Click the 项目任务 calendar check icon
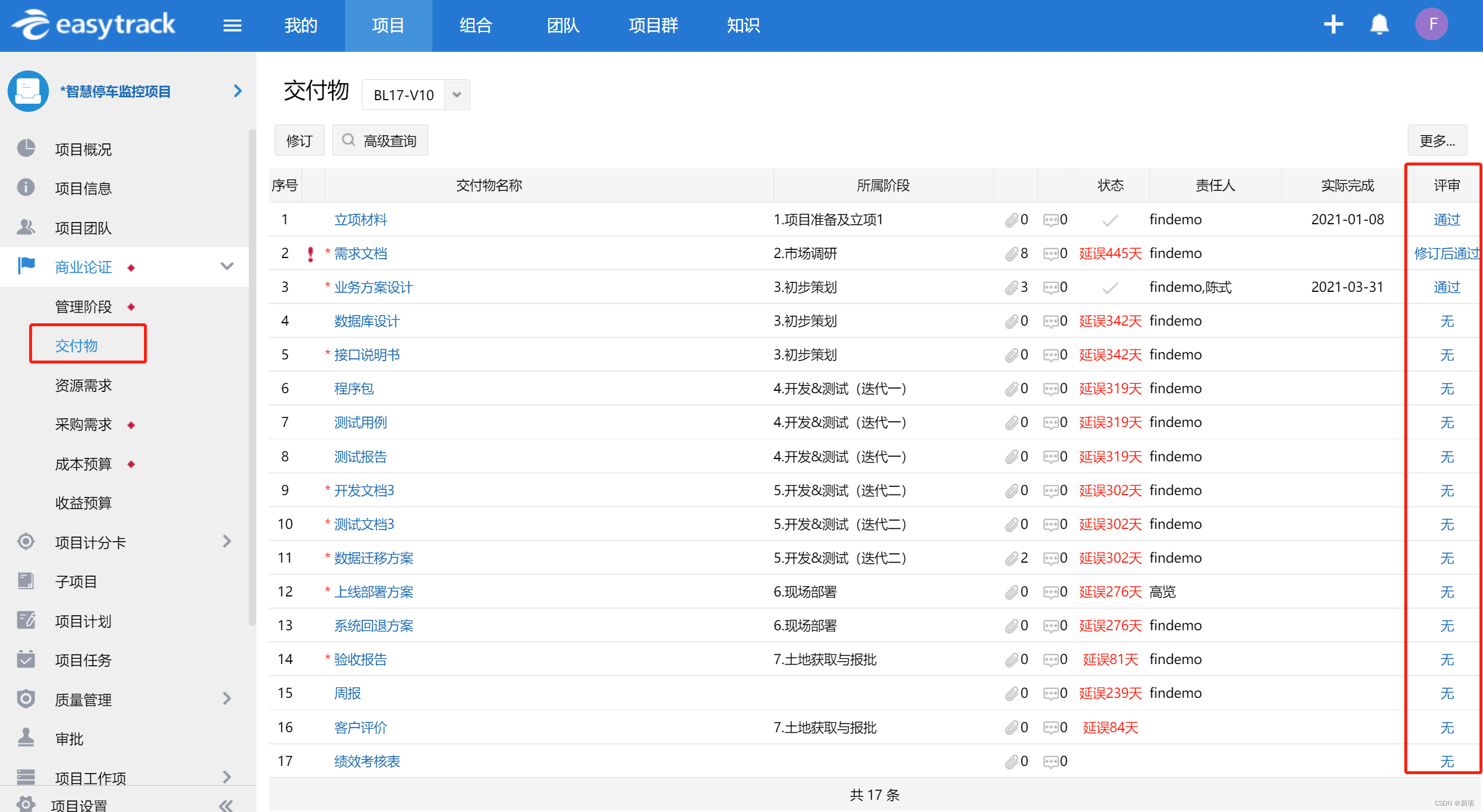 coord(26,659)
